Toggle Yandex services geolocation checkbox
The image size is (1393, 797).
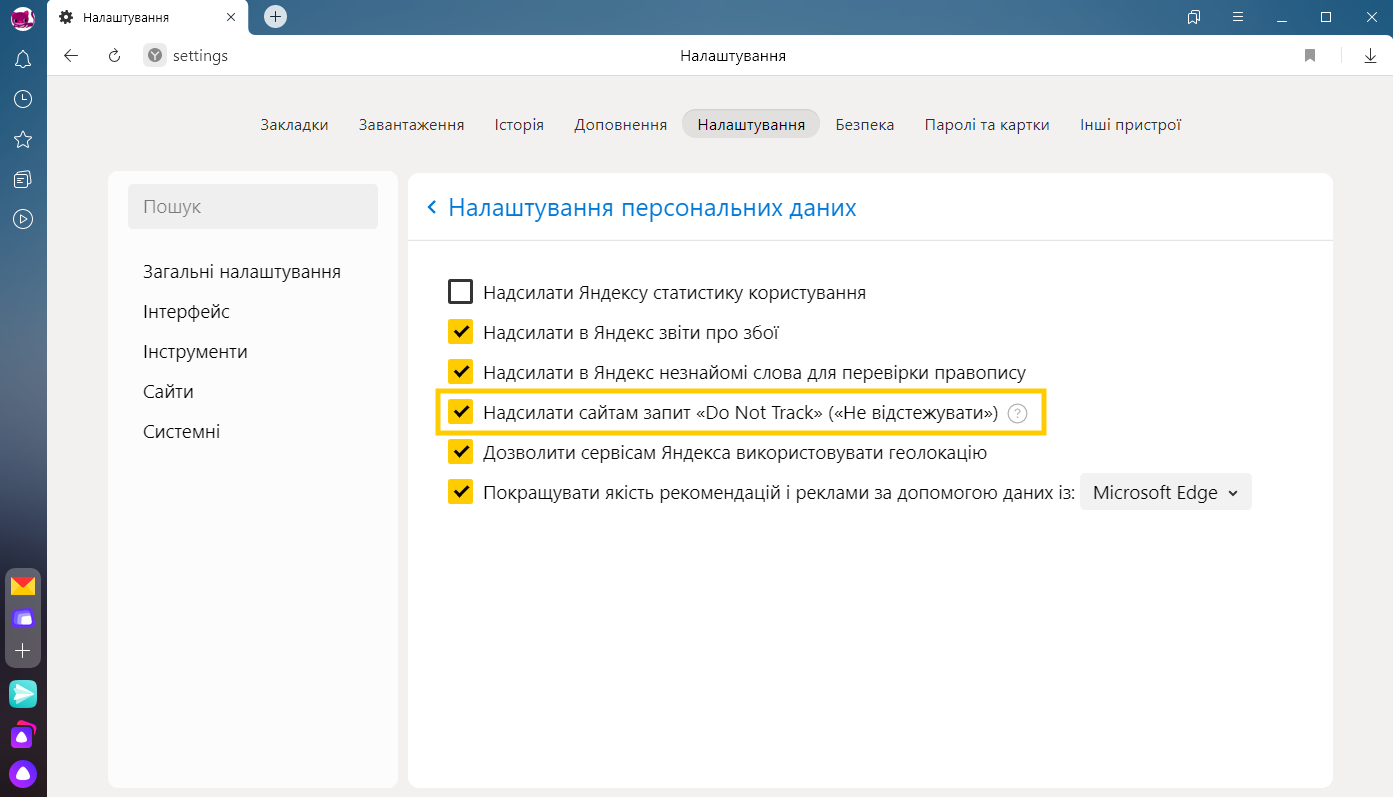coord(460,452)
